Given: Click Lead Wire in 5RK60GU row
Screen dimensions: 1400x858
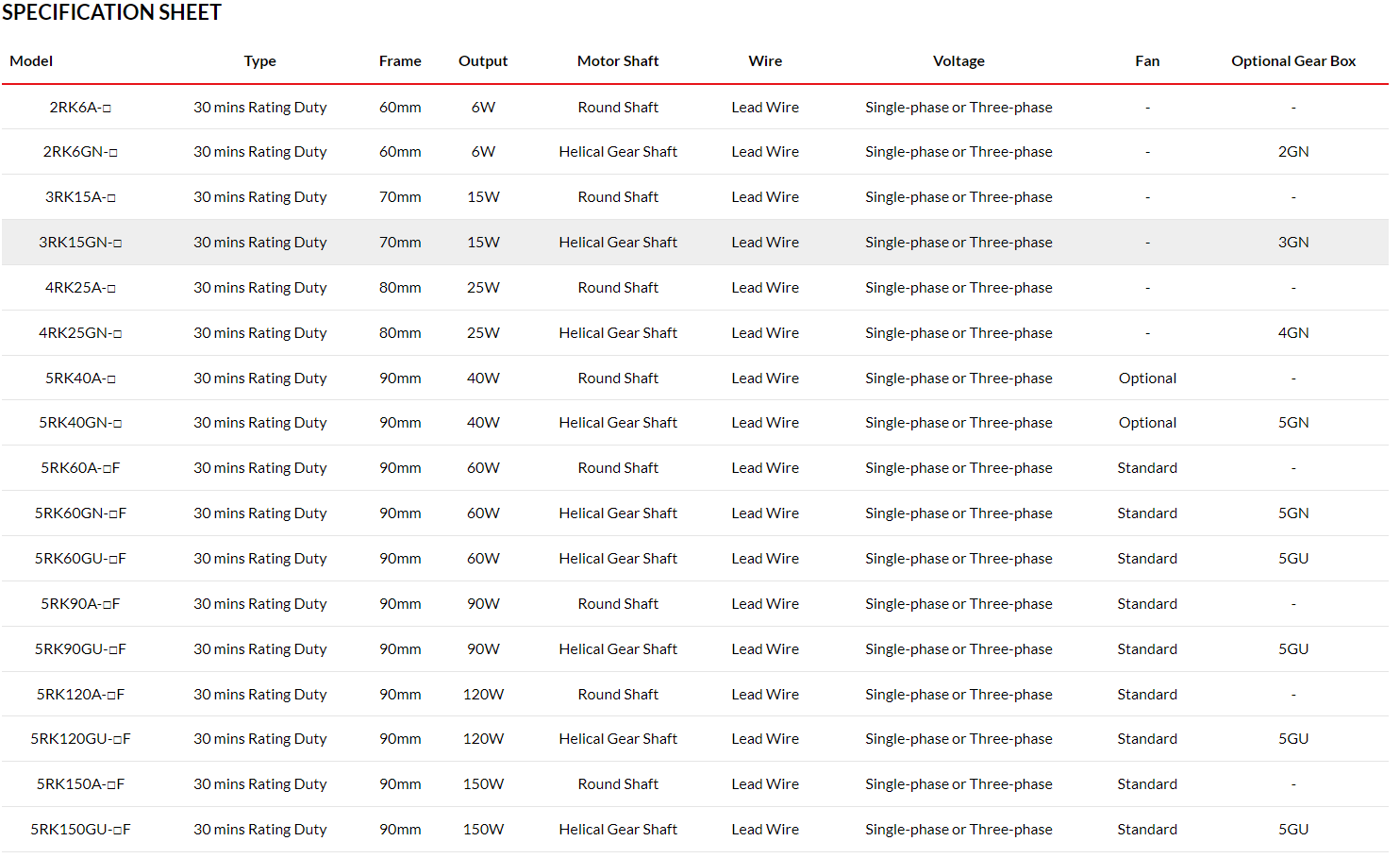Looking at the screenshot, I should coord(765,559).
